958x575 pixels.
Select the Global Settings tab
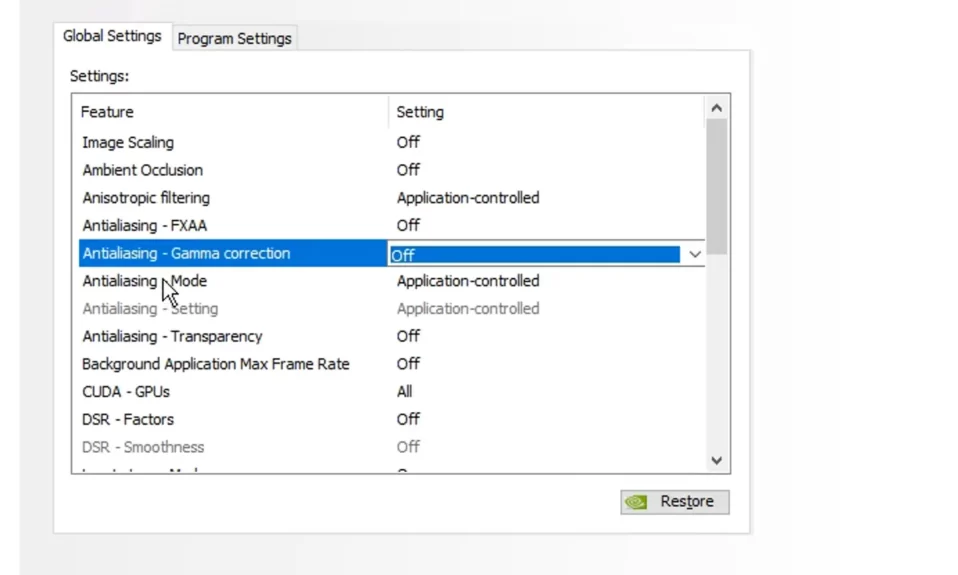click(x=112, y=36)
